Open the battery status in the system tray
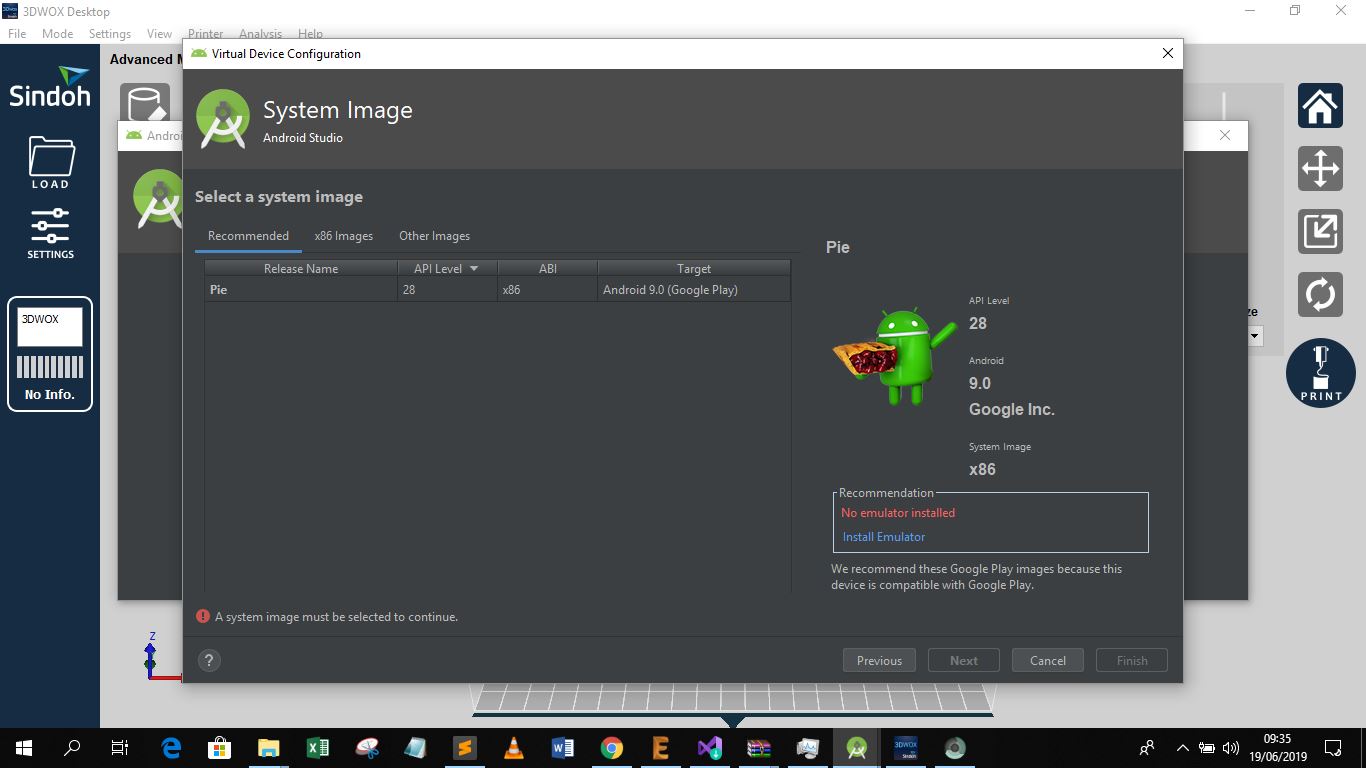This screenshot has height=768, width=1366. coord(1207,748)
